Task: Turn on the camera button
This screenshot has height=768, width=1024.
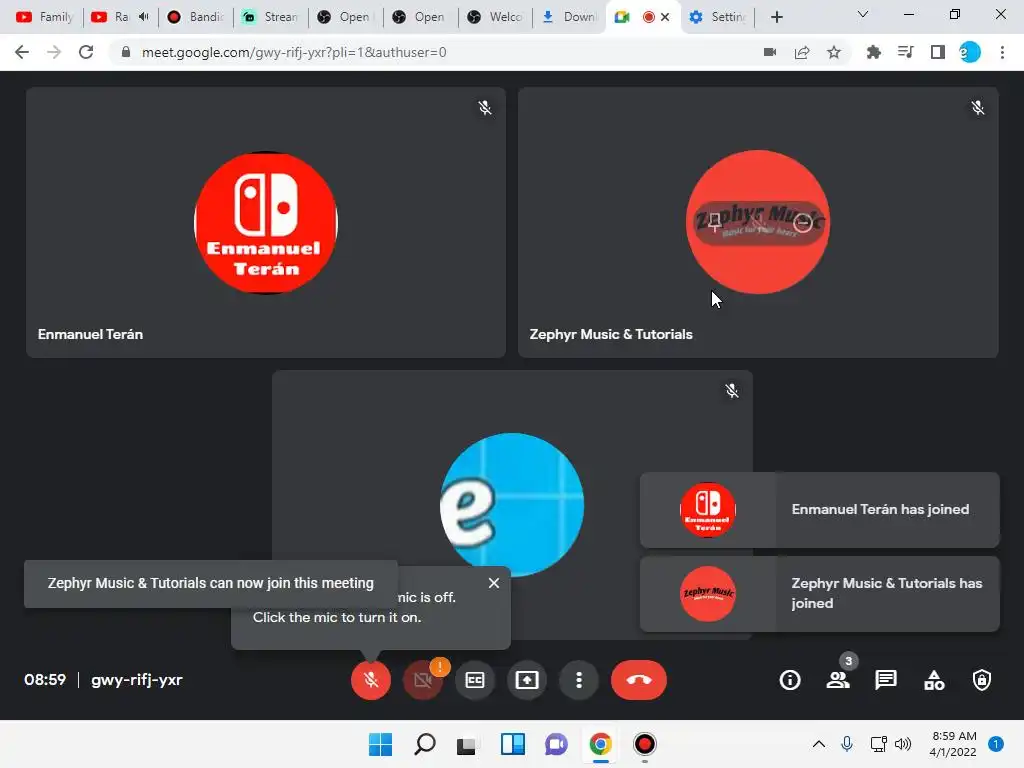Action: point(423,680)
